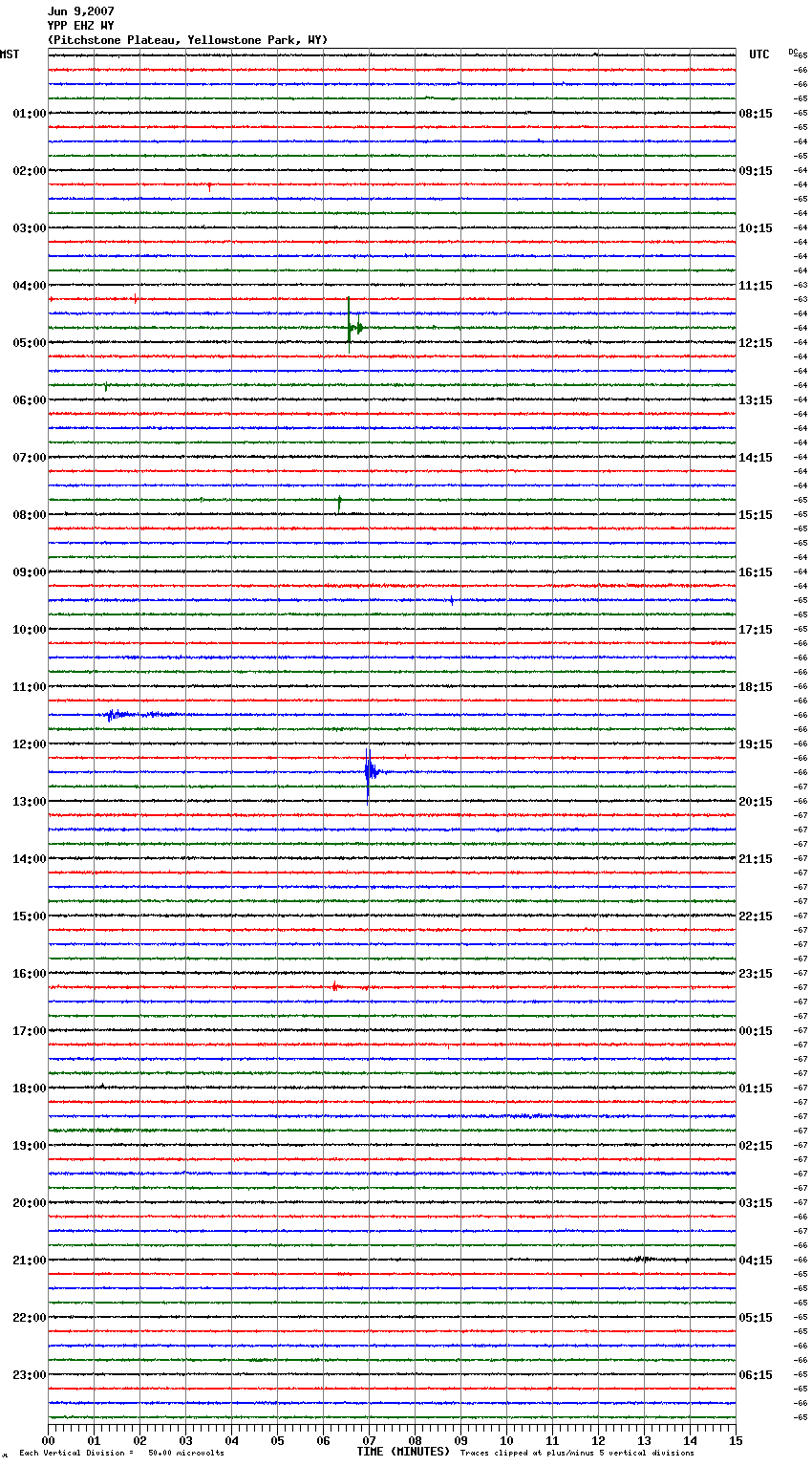
Task: Click the date header 'Jun 9,2007'
Action: pyautogui.click(x=80, y=11)
